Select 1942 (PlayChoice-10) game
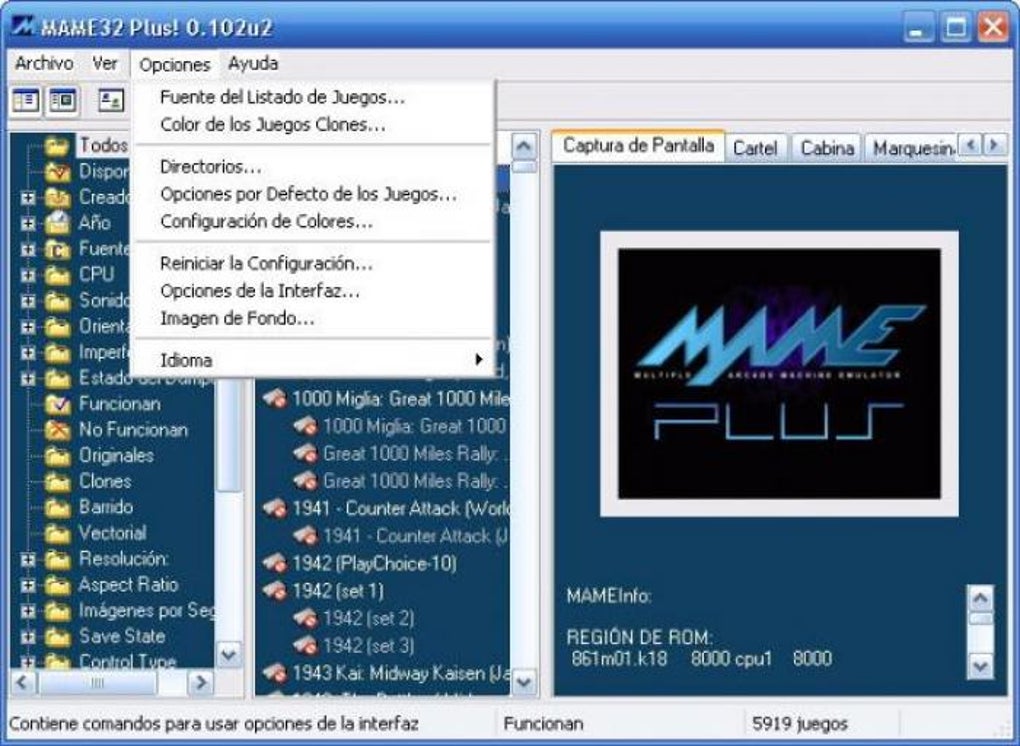 point(374,563)
